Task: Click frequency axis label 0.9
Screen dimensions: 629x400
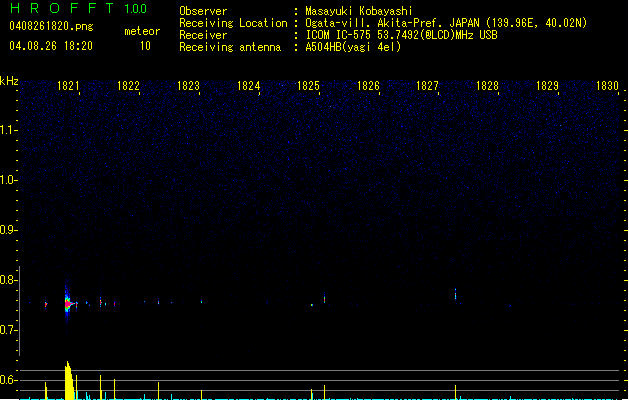Action: click(x=8, y=229)
